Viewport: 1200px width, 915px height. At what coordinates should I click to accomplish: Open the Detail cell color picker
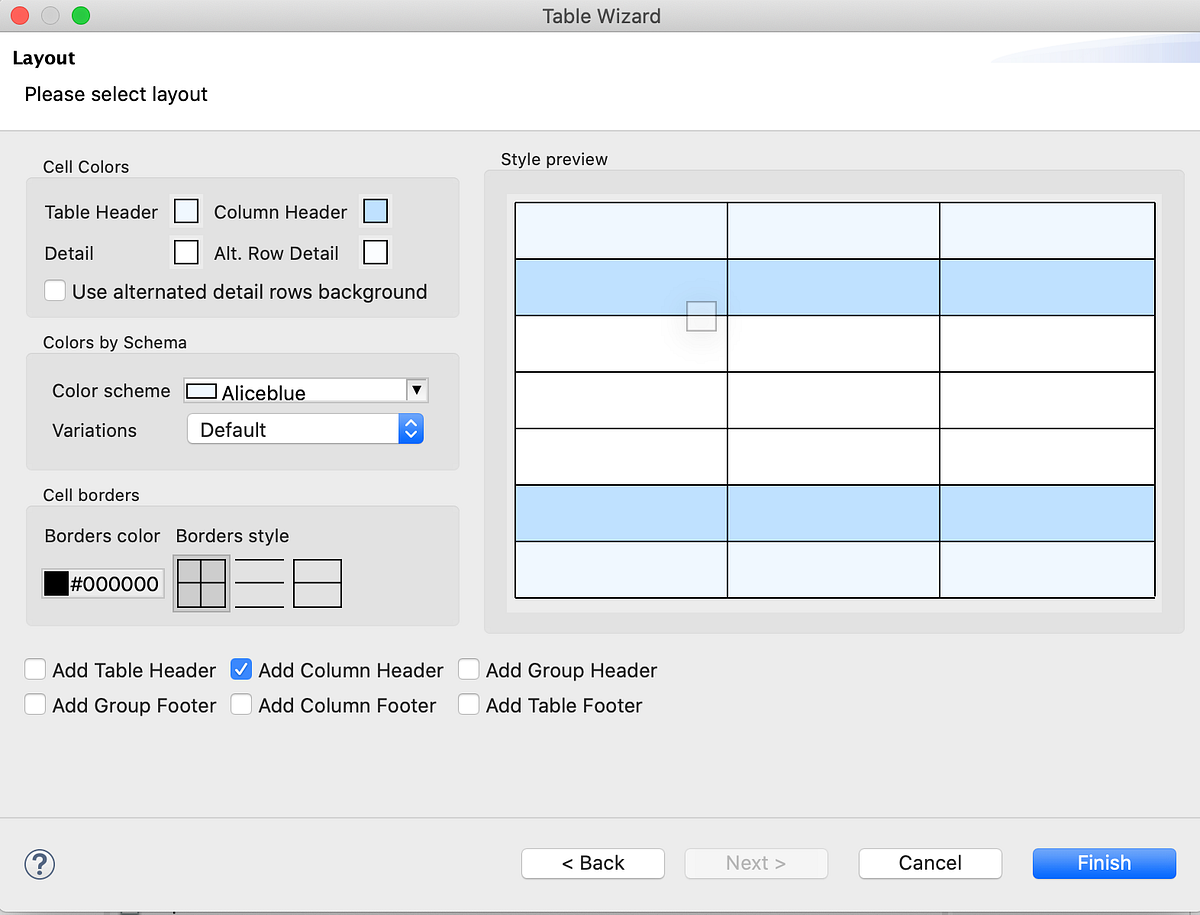point(186,252)
